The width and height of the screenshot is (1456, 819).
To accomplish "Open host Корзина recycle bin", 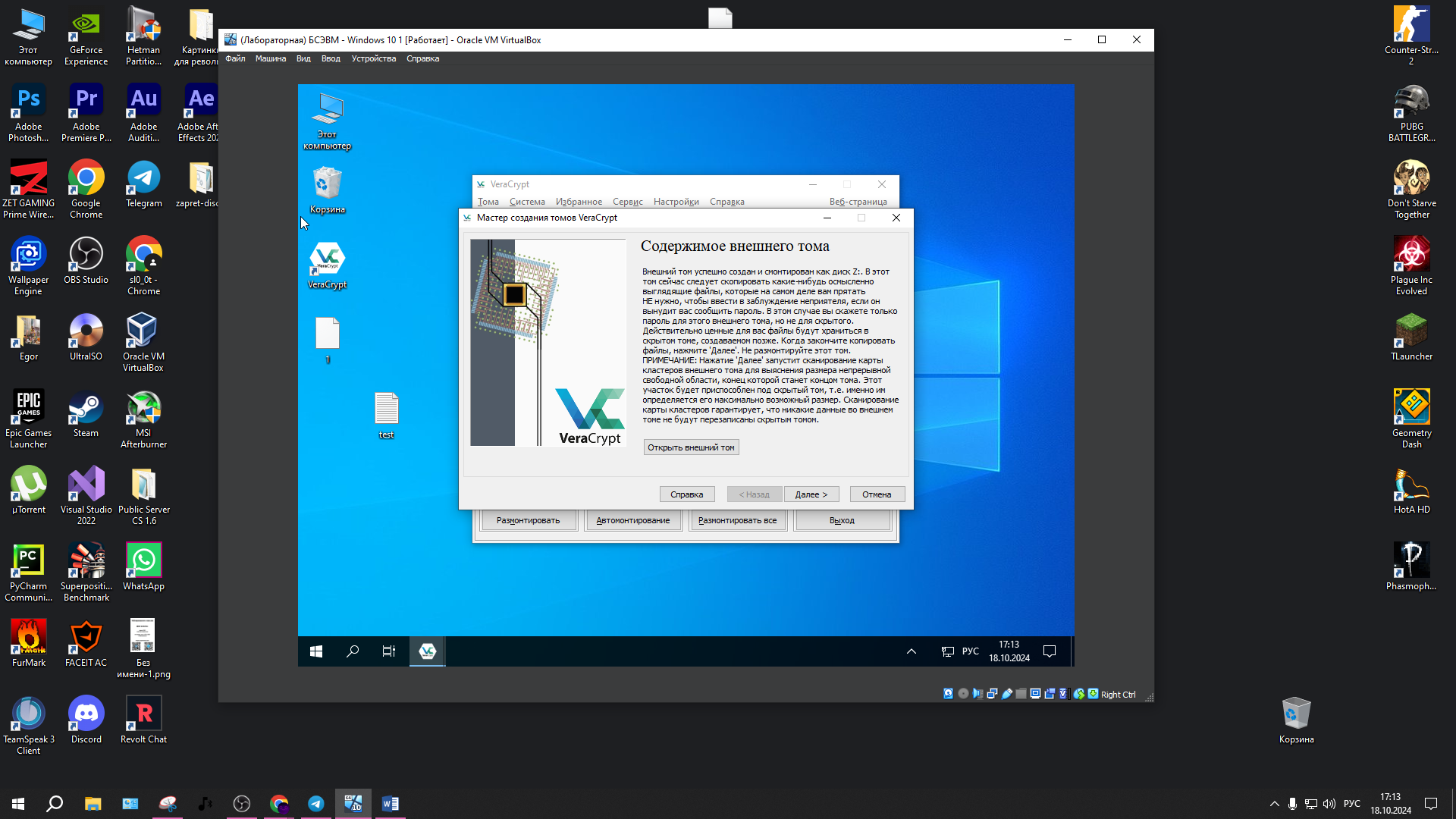I will click(x=1297, y=720).
